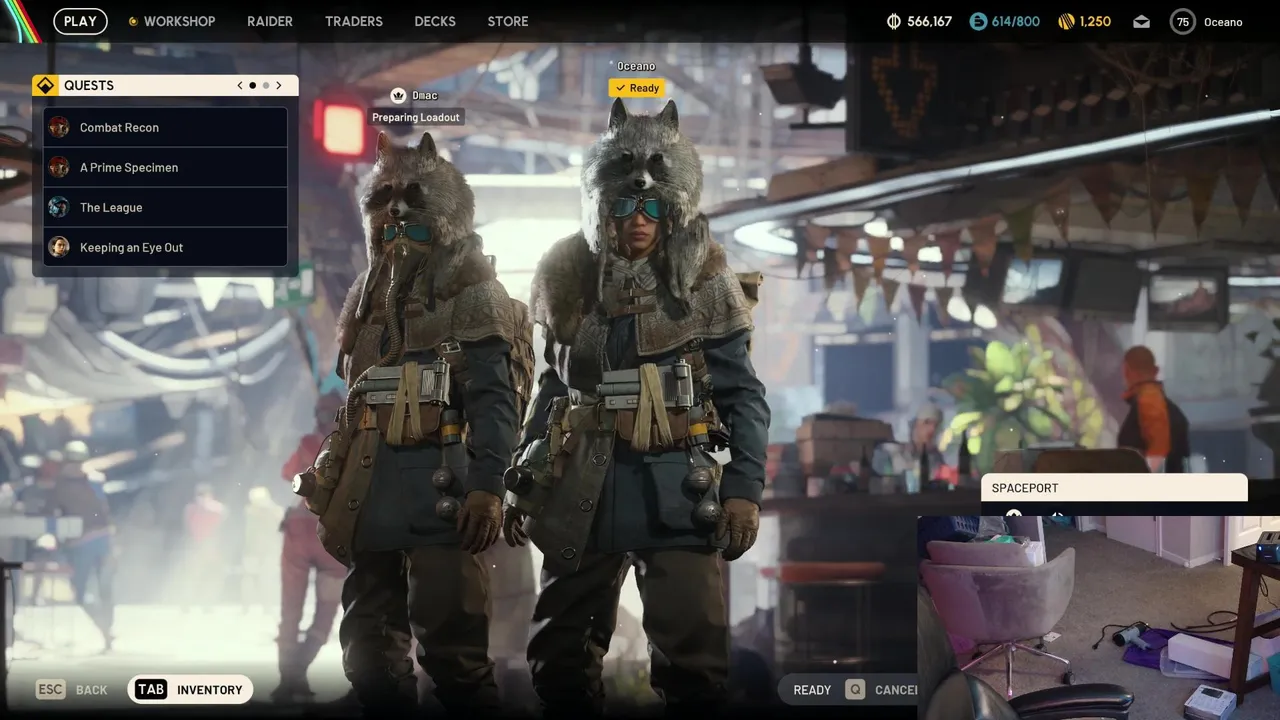This screenshot has height=720, width=1280.
Task: Click the A Prime Specimen quest giver portrait
Action: point(59,167)
